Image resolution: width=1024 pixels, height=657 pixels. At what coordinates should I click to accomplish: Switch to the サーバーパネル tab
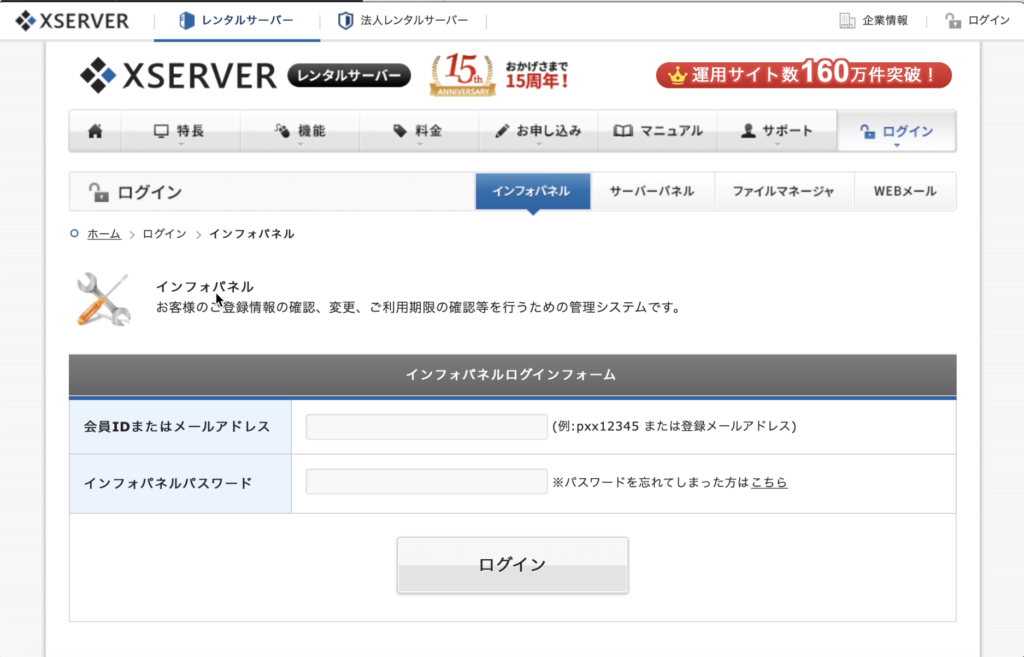(652, 191)
